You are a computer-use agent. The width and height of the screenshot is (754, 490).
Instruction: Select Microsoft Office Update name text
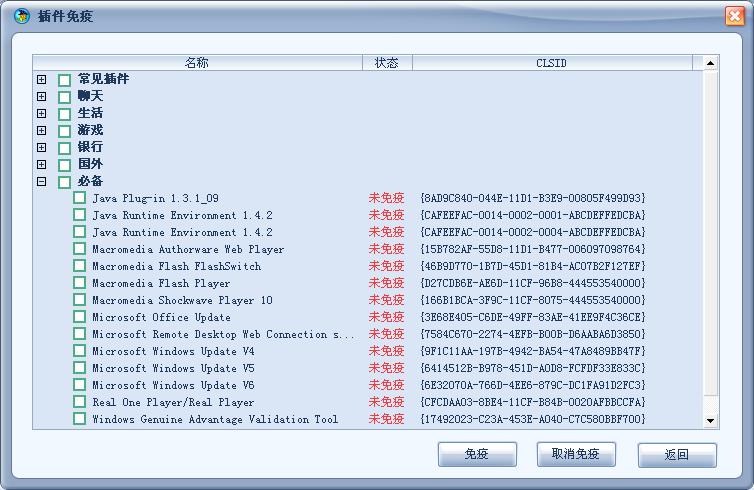[161, 317]
